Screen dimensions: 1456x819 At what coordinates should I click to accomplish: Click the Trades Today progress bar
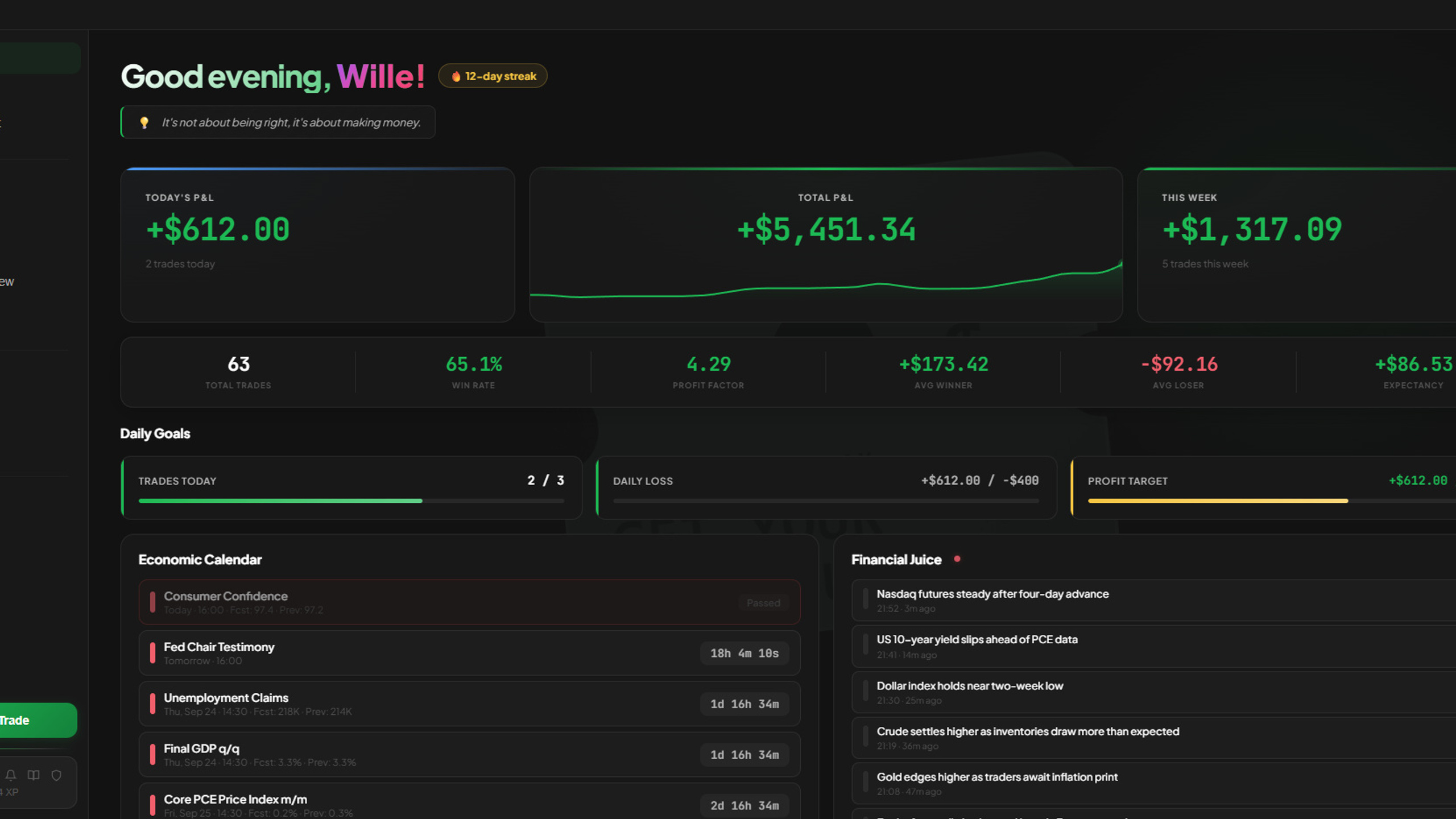point(351,500)
